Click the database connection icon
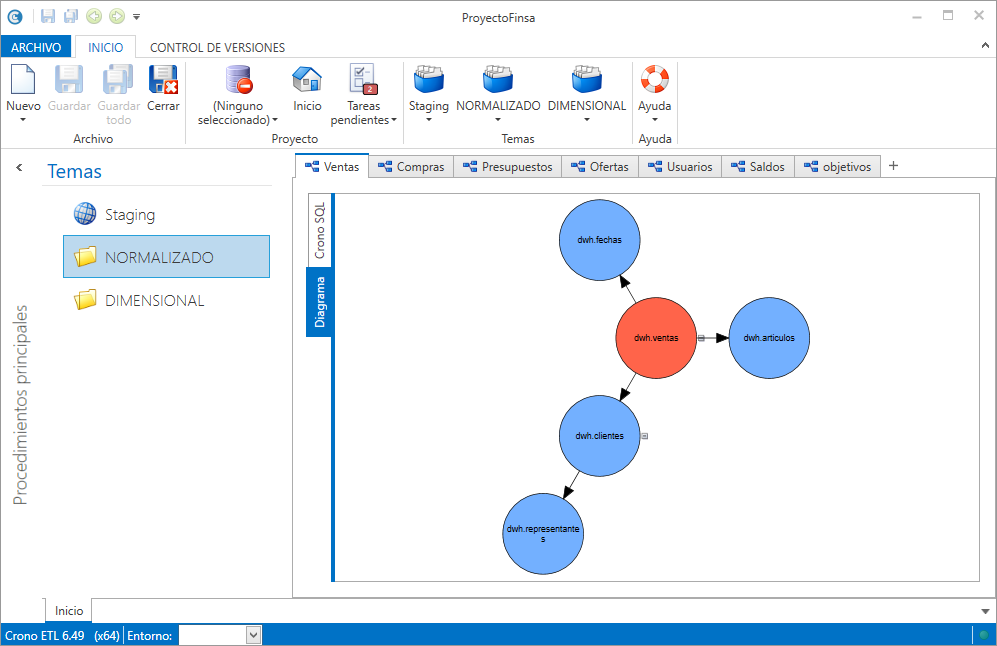This screenshot has width=997, height=646. 238,80
